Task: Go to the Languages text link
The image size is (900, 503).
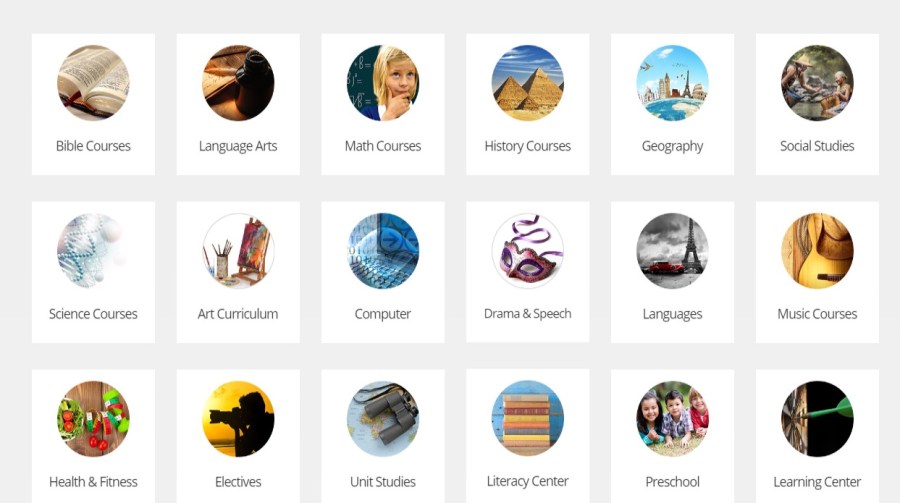Action: tap(672, 314)
